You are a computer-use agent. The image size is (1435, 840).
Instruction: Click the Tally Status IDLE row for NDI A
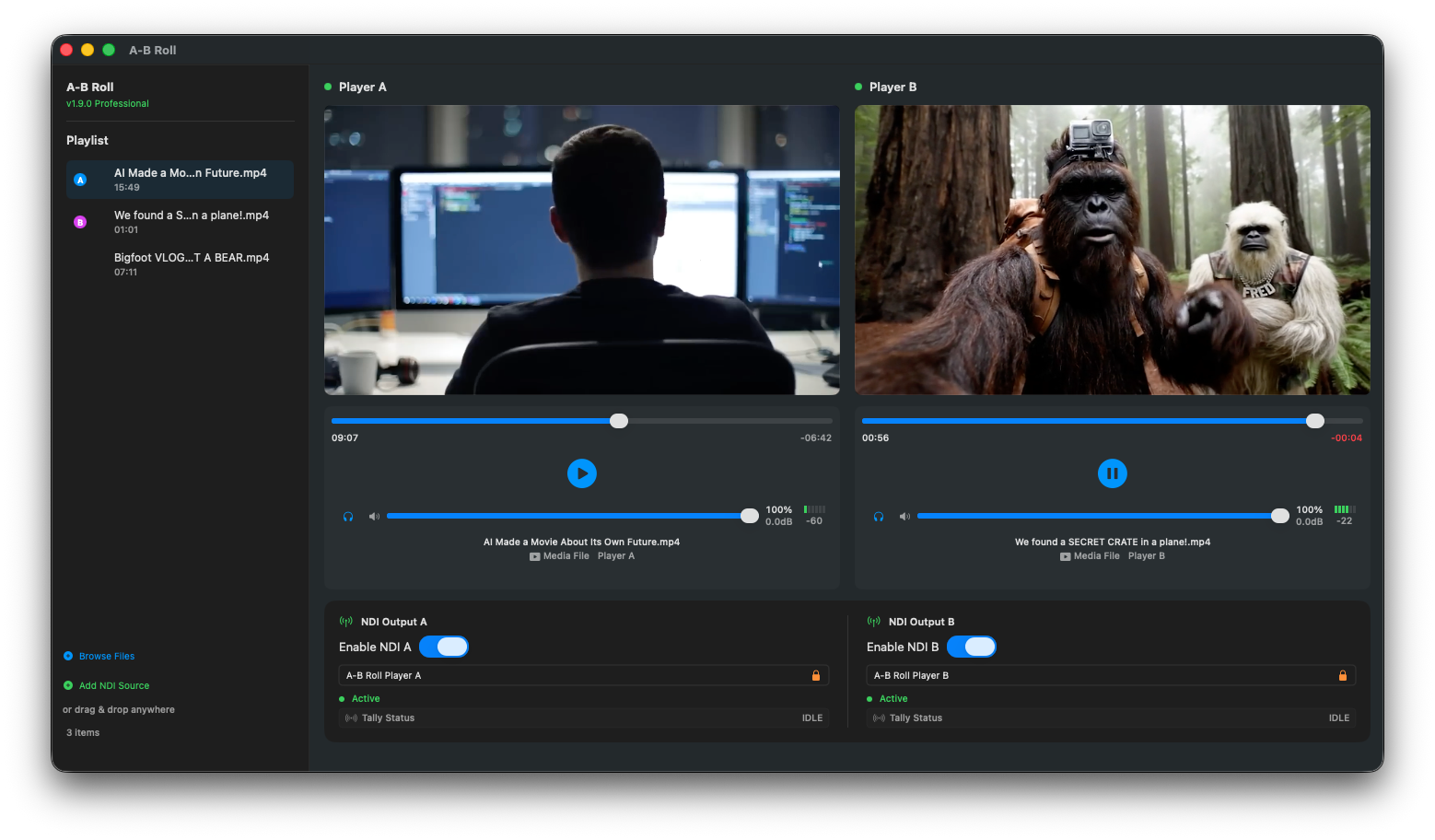(x=584, y=718)
